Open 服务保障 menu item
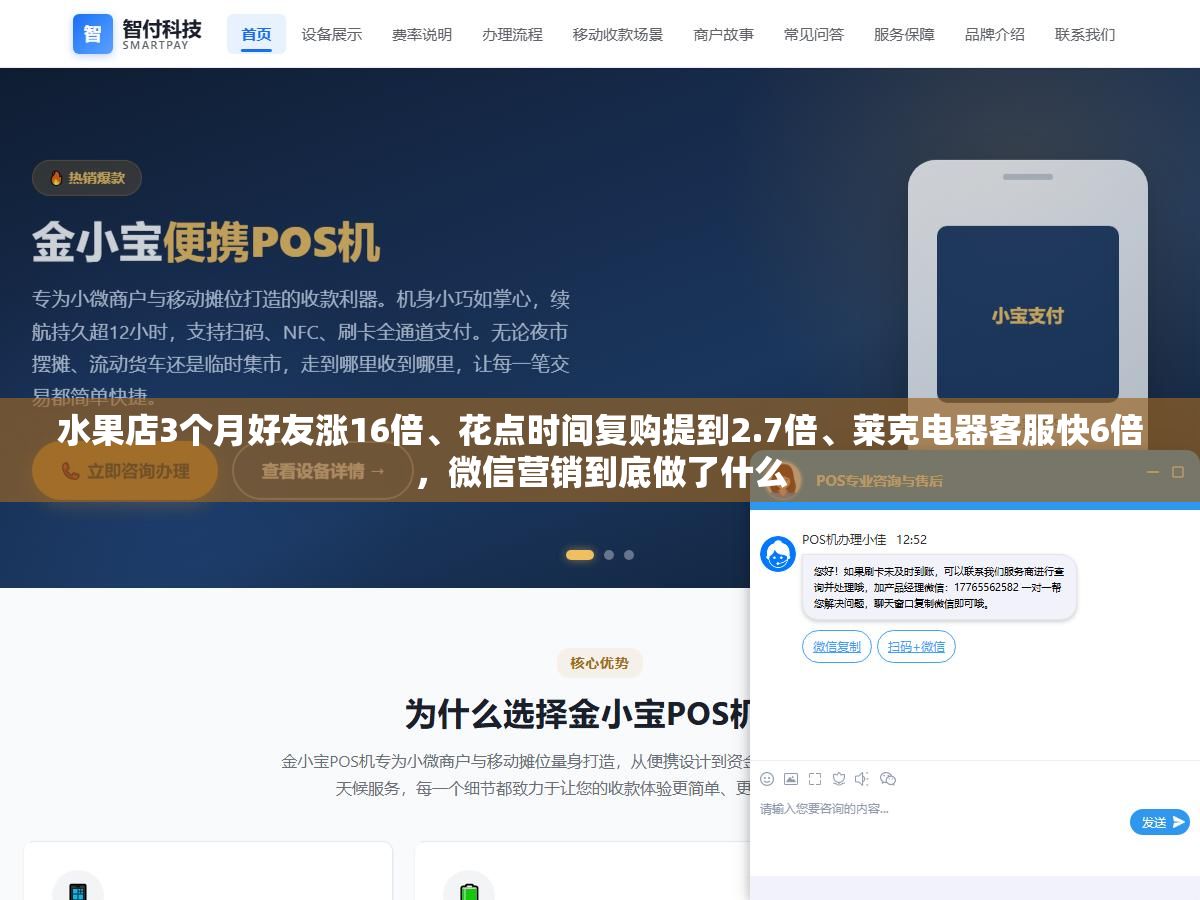 coord(904,34)
